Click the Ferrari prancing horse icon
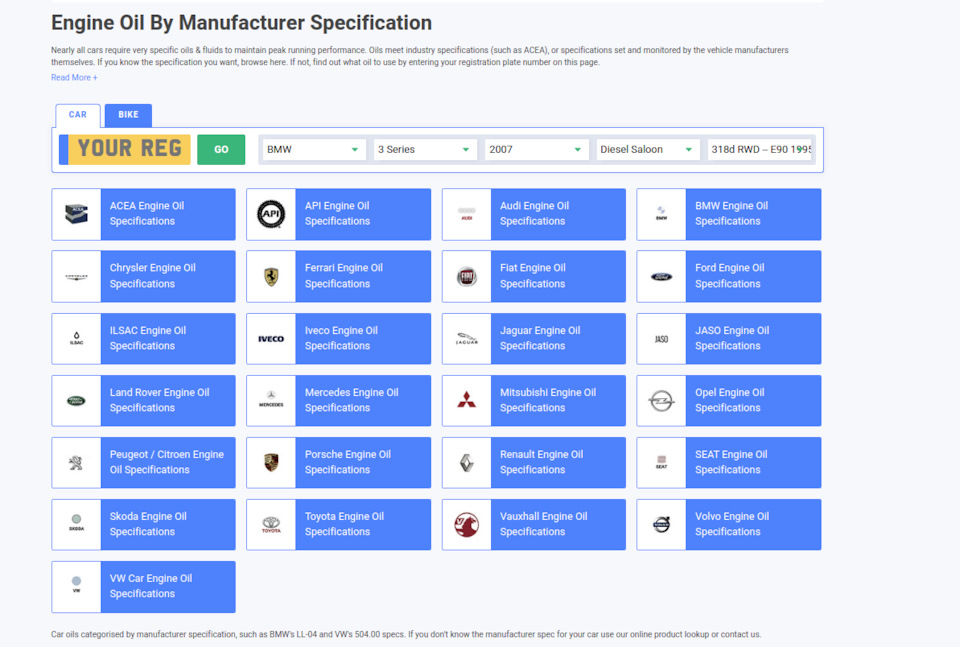The width and height of the screenshot is (960, 647). click(x=271, y=277)
